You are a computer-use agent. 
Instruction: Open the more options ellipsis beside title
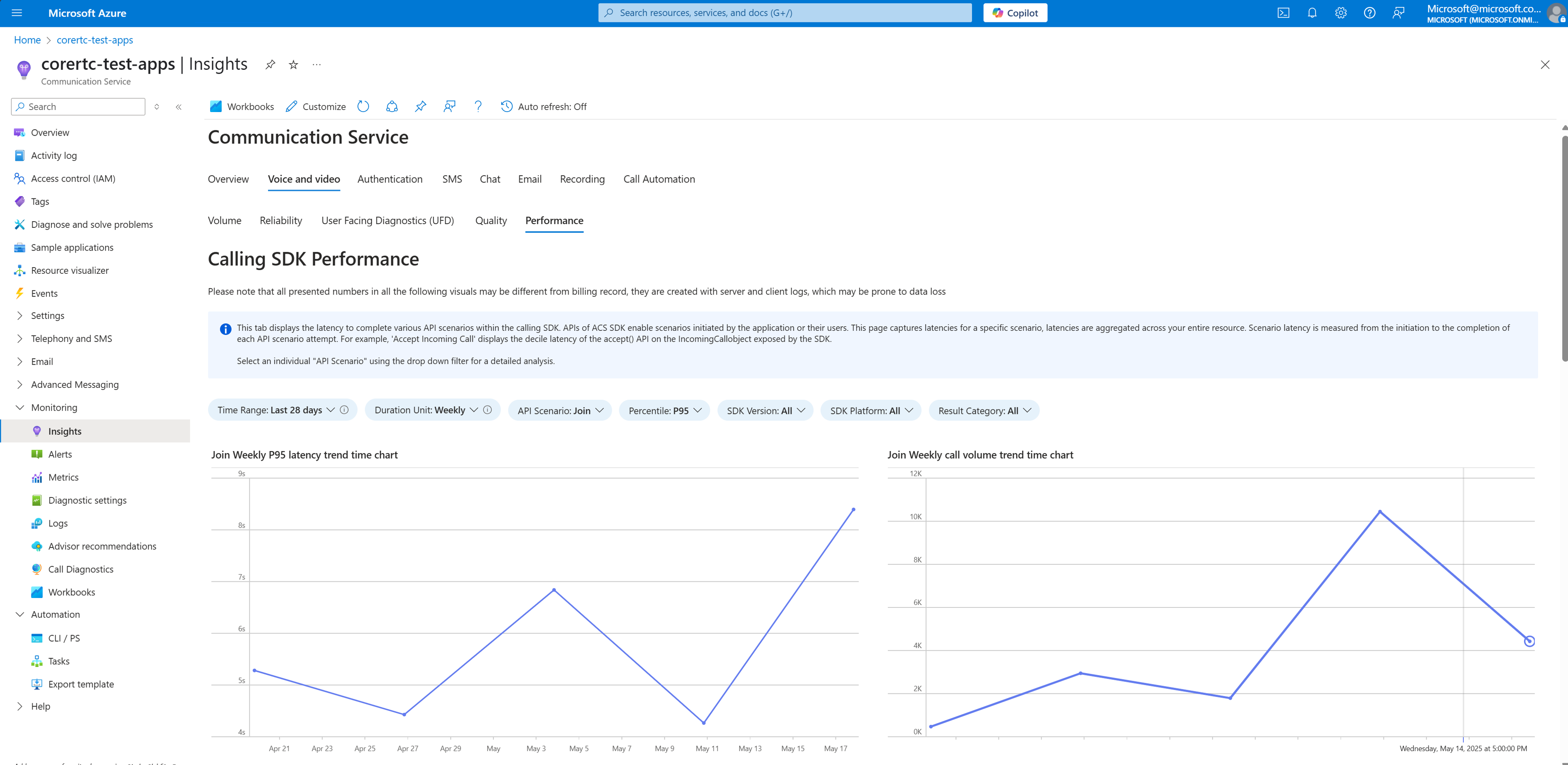tap(316, 65)
